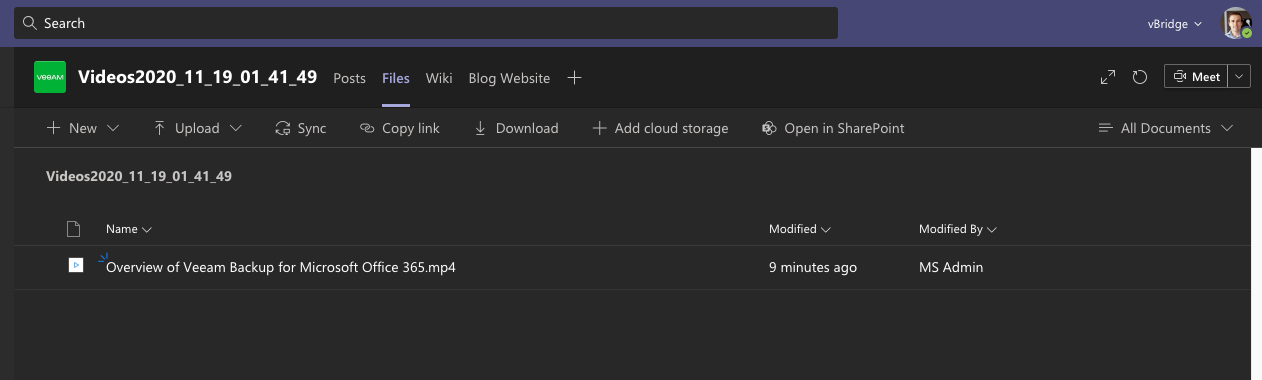This screenshot has height=380, width=1262.
Task: Open the Wiki tab
Action: pyautogui.click(x=439, y=78)
